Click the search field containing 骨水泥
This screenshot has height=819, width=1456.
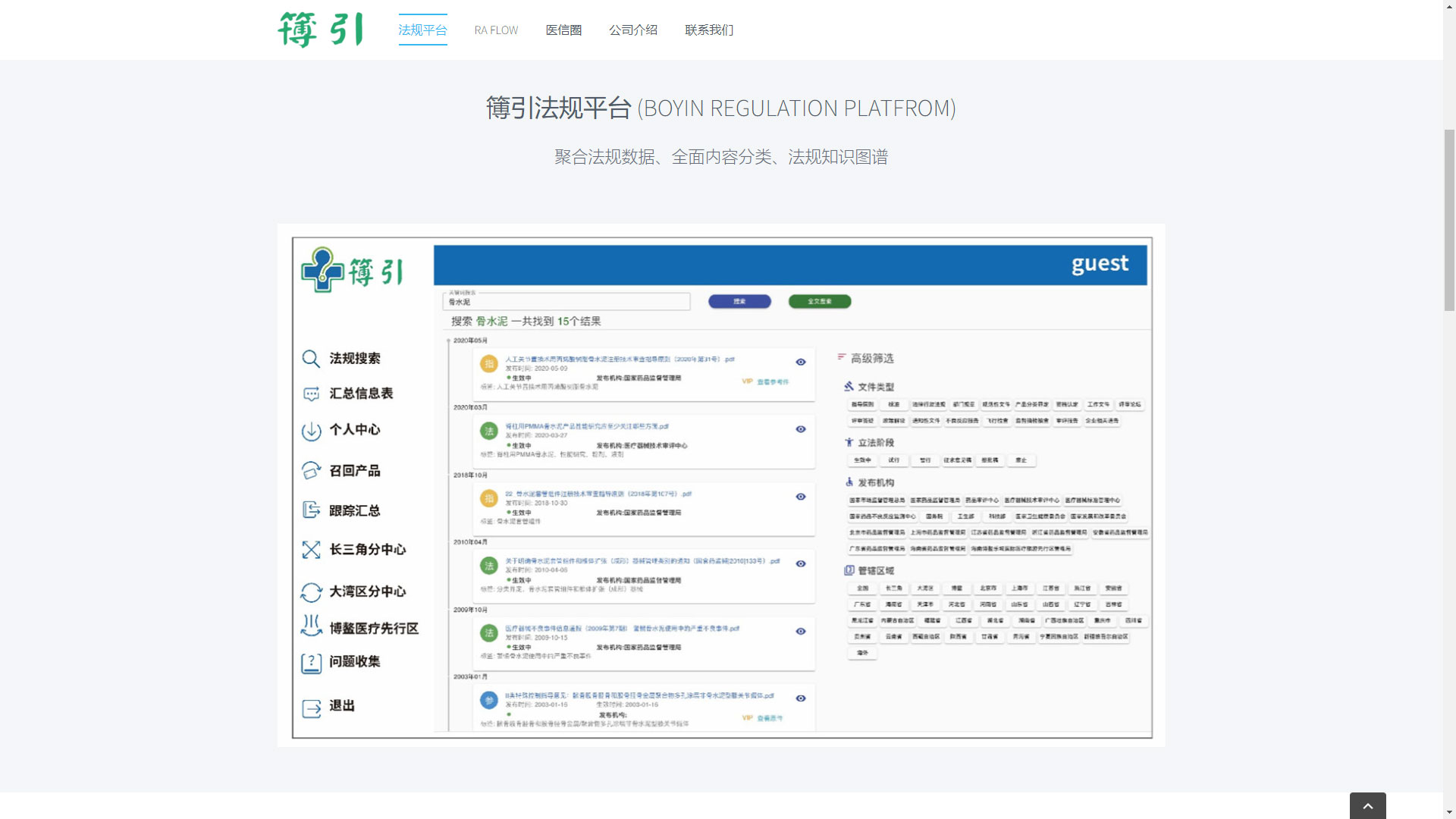coord(566,302)
